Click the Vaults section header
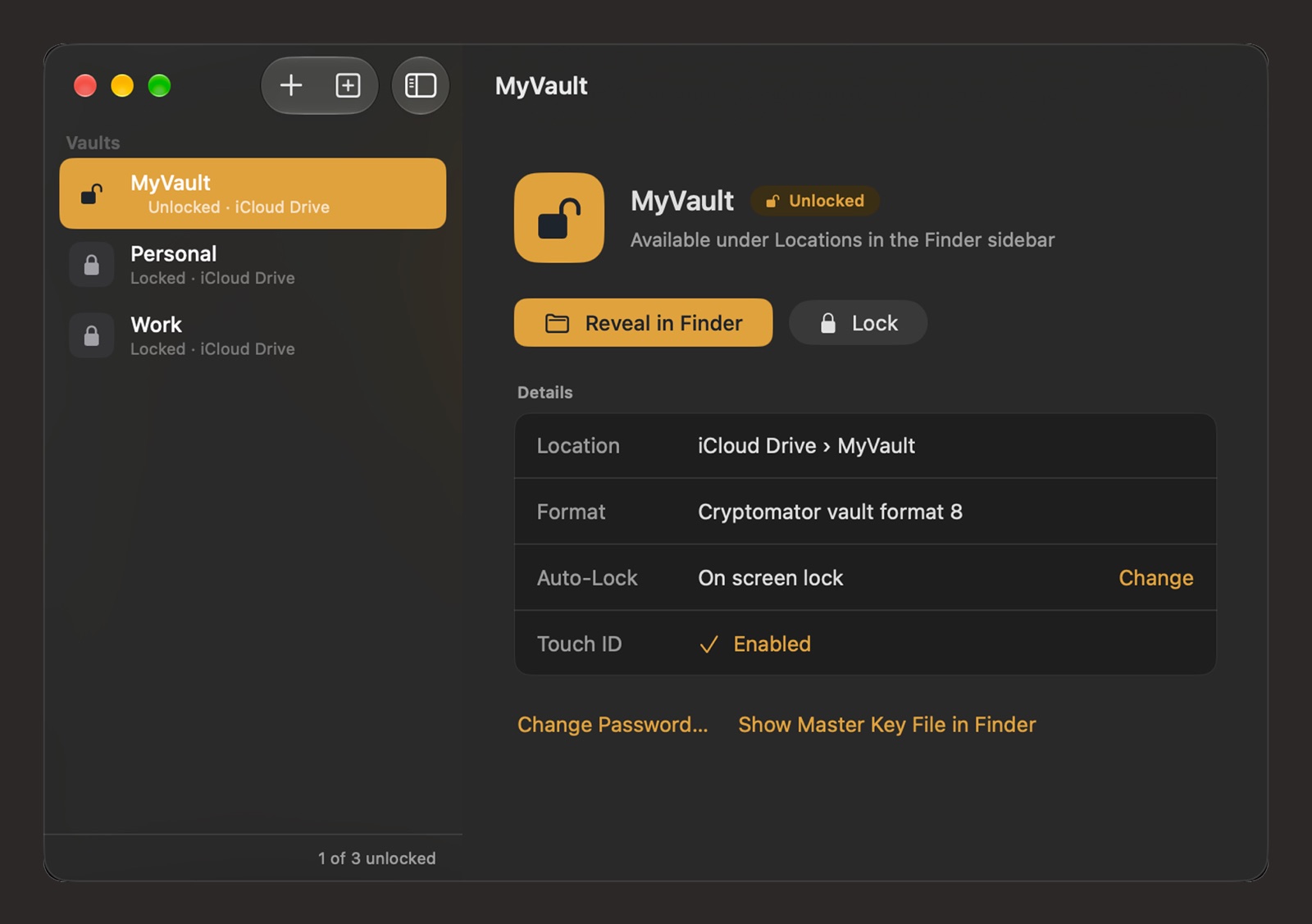 tap(93, 143)
